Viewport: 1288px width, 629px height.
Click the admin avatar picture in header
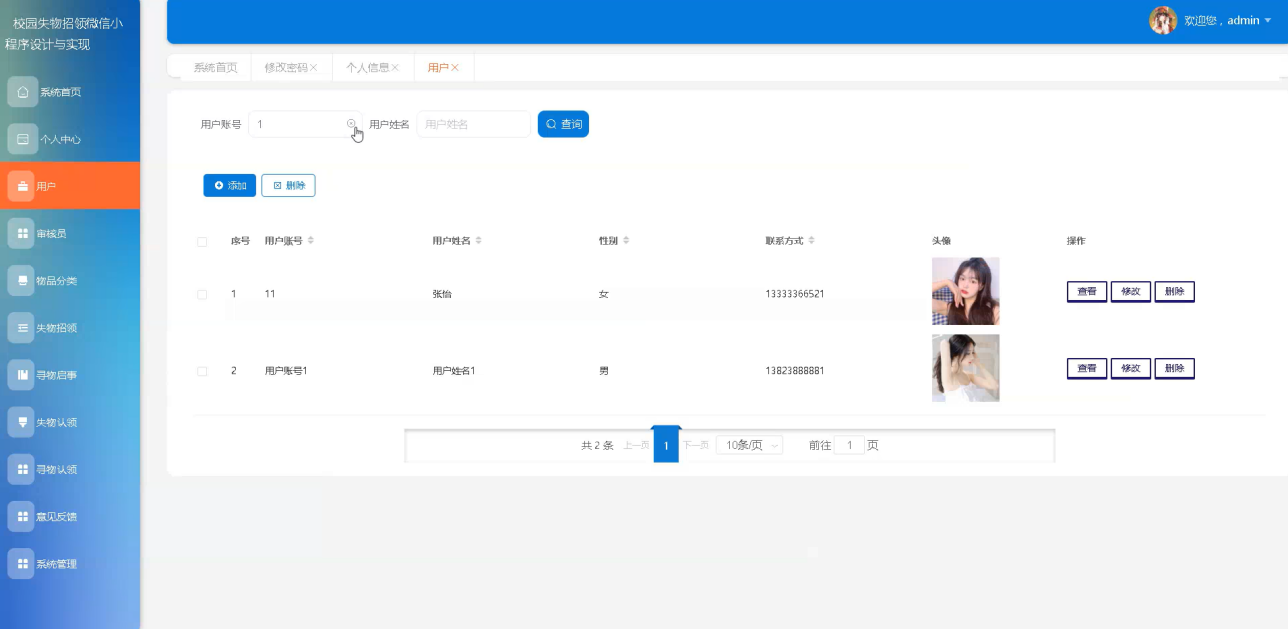(x=1163, y=20)
